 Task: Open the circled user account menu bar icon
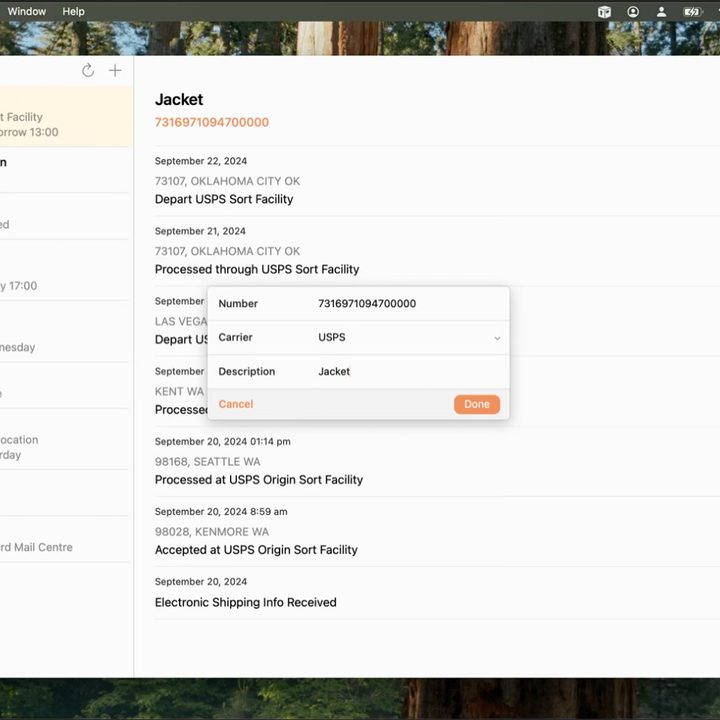point(633,11)
